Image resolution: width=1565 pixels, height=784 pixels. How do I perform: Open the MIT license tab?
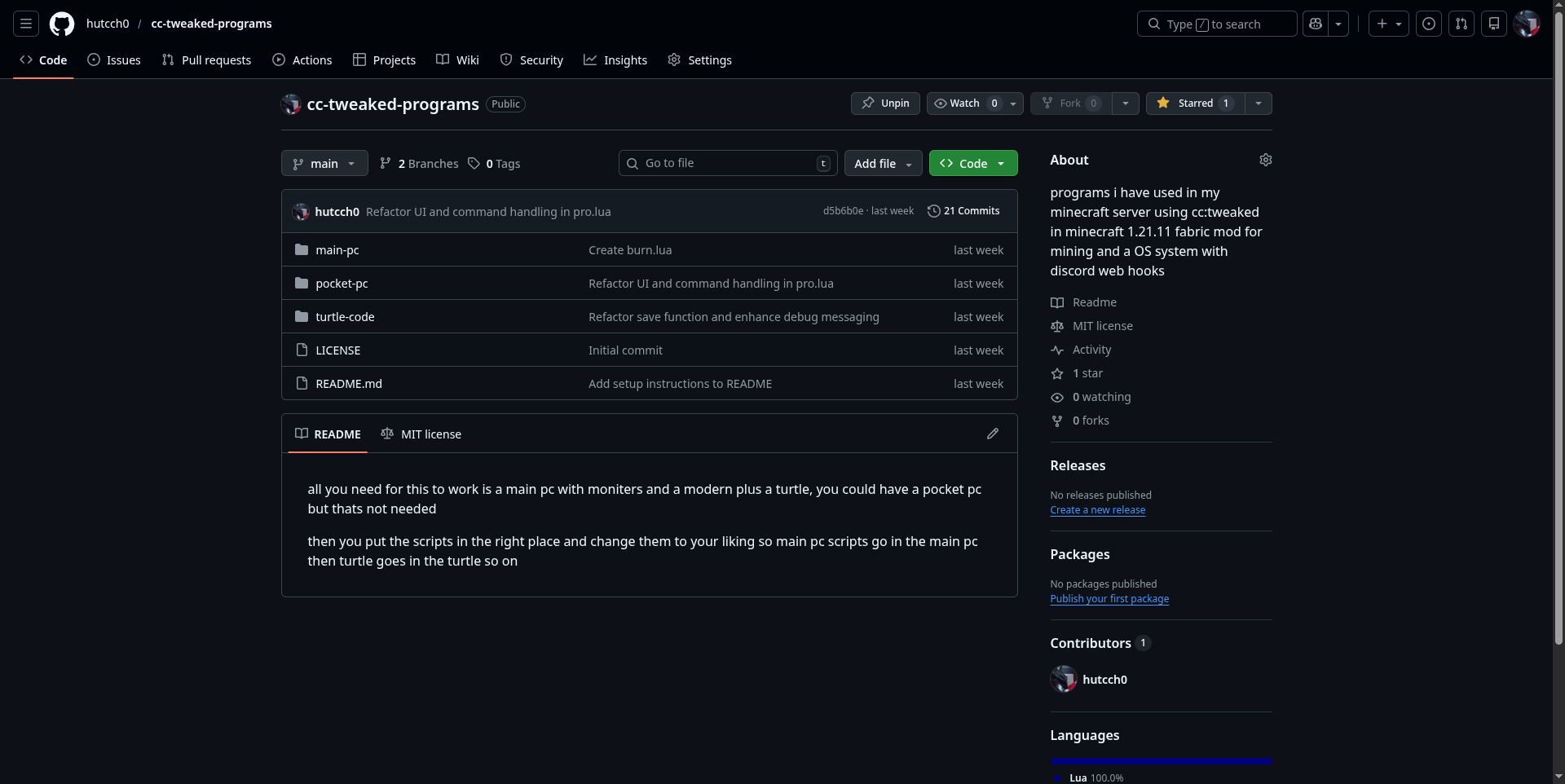[x=421, y=434]
